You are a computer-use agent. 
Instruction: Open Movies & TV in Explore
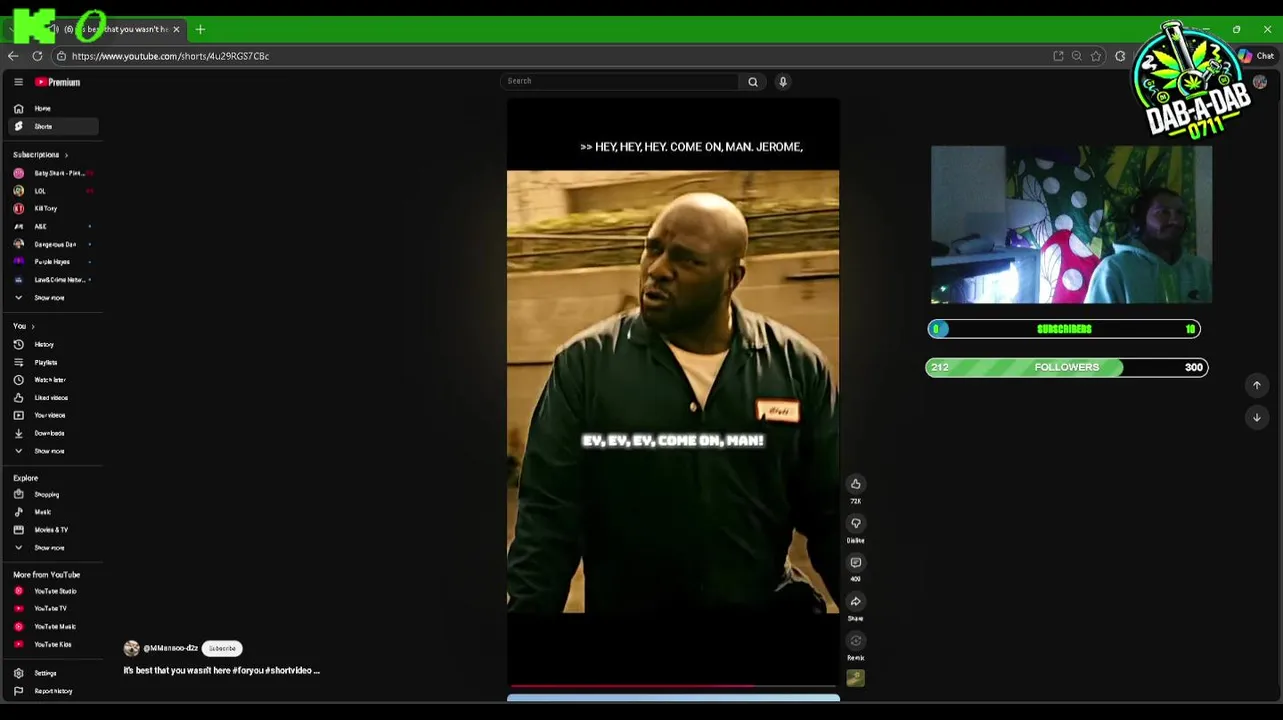[x=53, y=530]
